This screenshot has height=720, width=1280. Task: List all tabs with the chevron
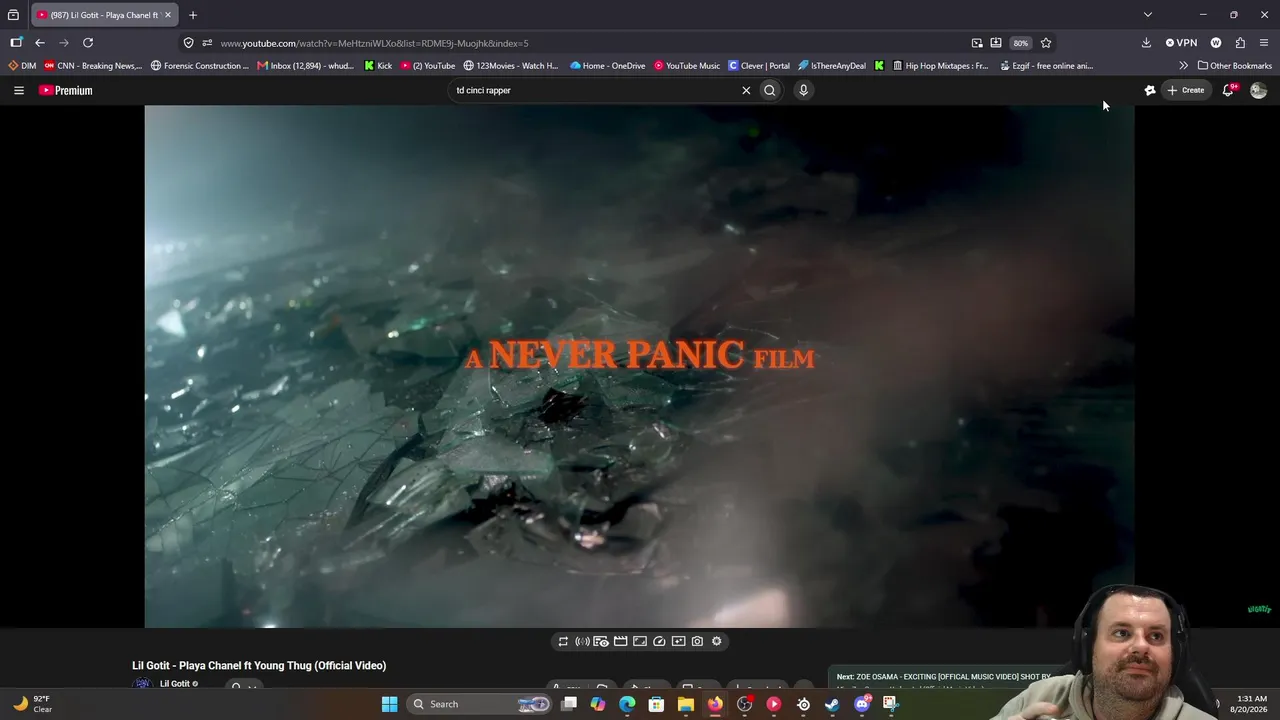click(x=1148, y=15)
